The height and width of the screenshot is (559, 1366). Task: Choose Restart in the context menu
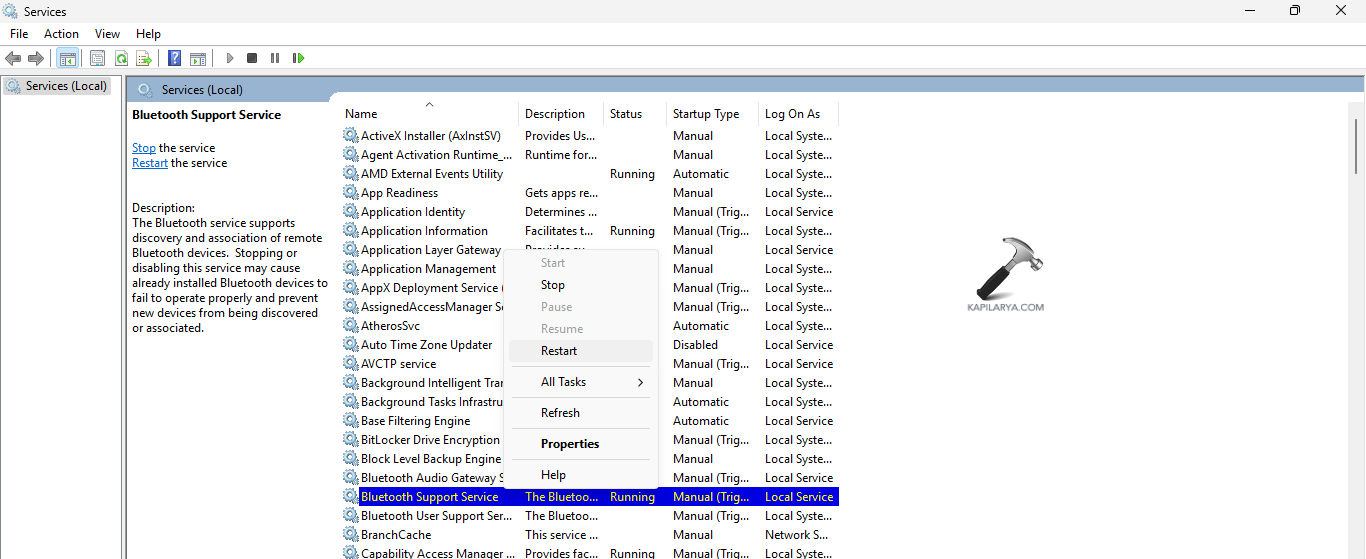click(x=559, y=351)
